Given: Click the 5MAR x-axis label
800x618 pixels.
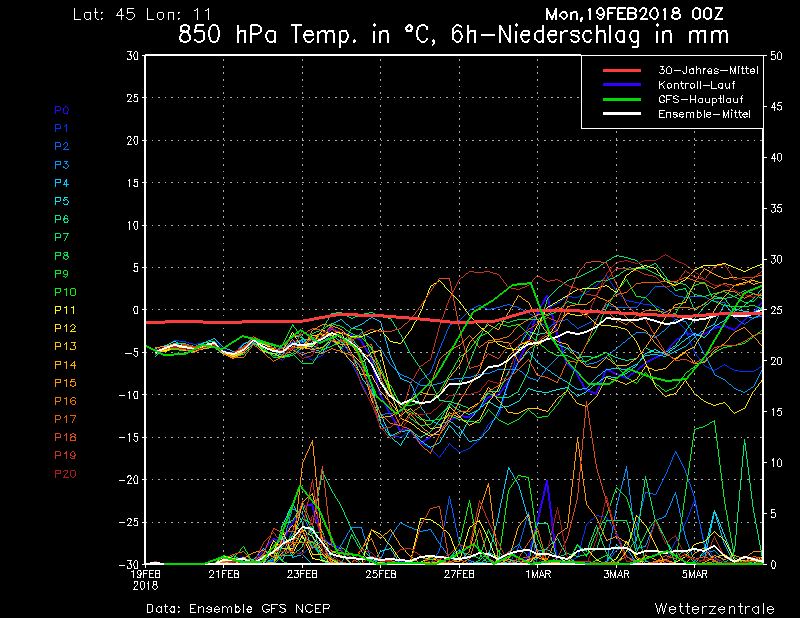Looking at the screenshot, I should tap(695, 574).
